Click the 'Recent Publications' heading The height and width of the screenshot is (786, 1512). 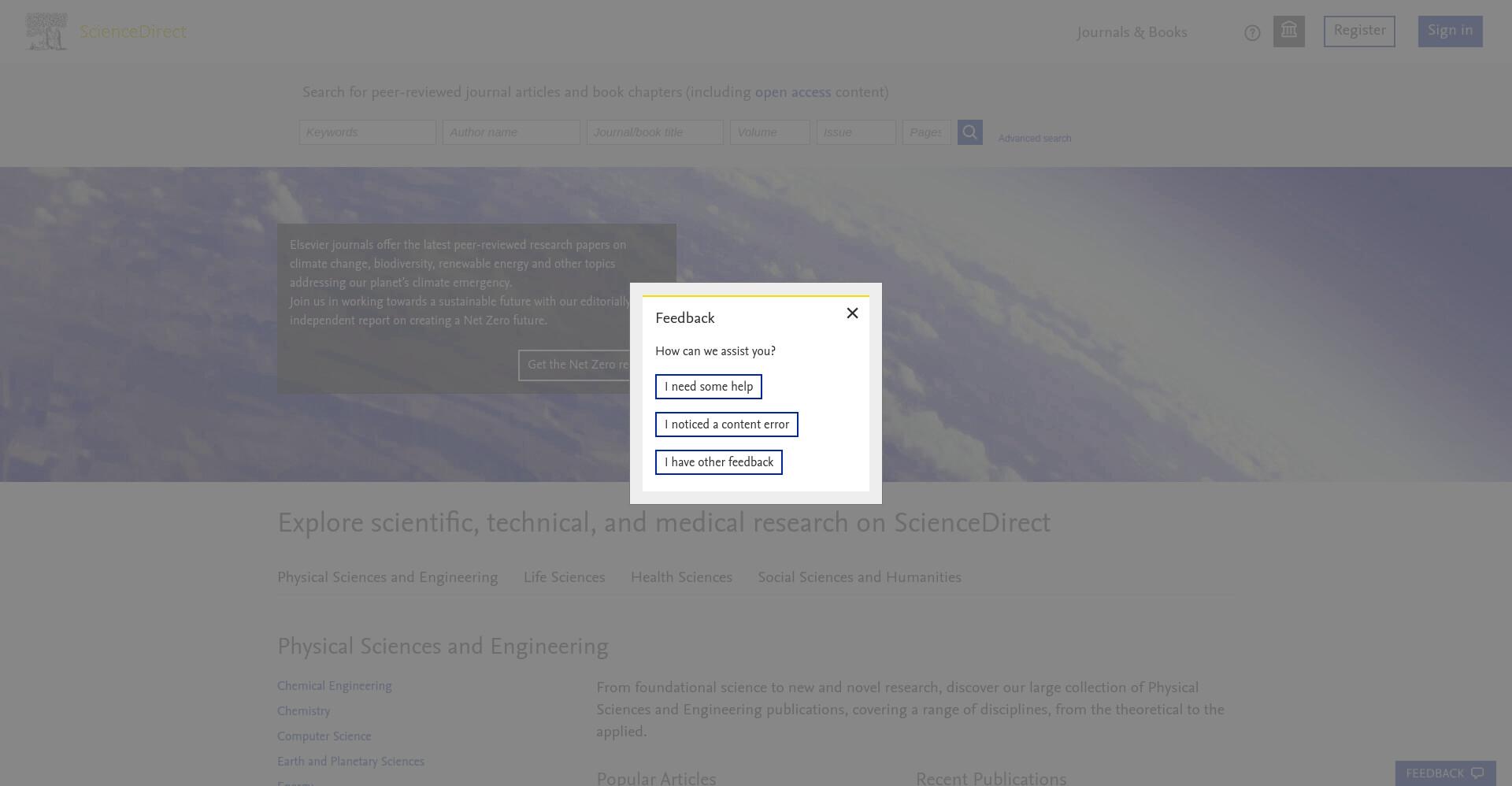[x=991, y=778]
